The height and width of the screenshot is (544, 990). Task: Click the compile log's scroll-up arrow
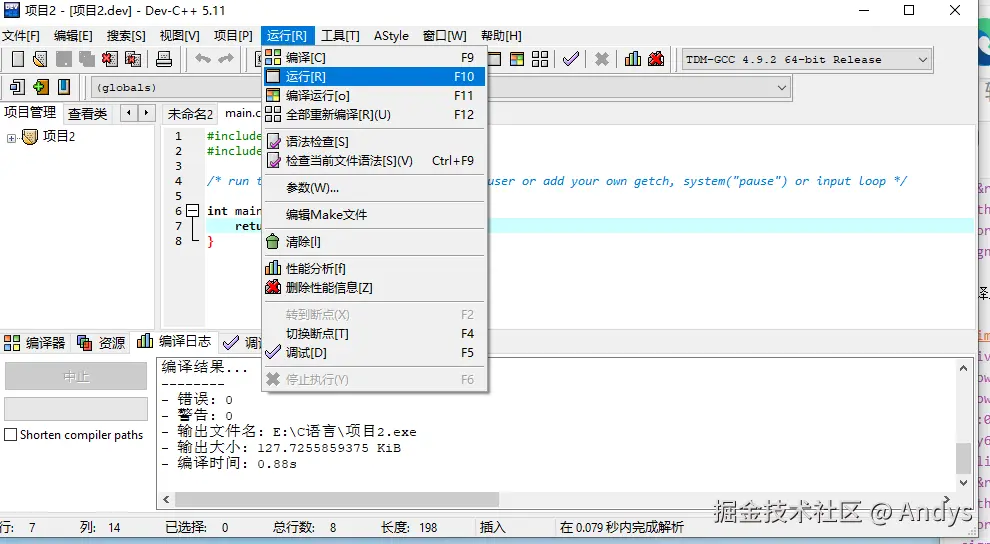pos(963,369)
